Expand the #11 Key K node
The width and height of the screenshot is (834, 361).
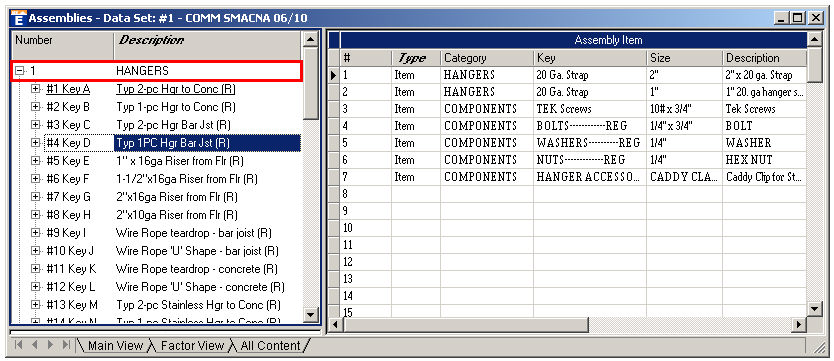[x=36, y=269]
